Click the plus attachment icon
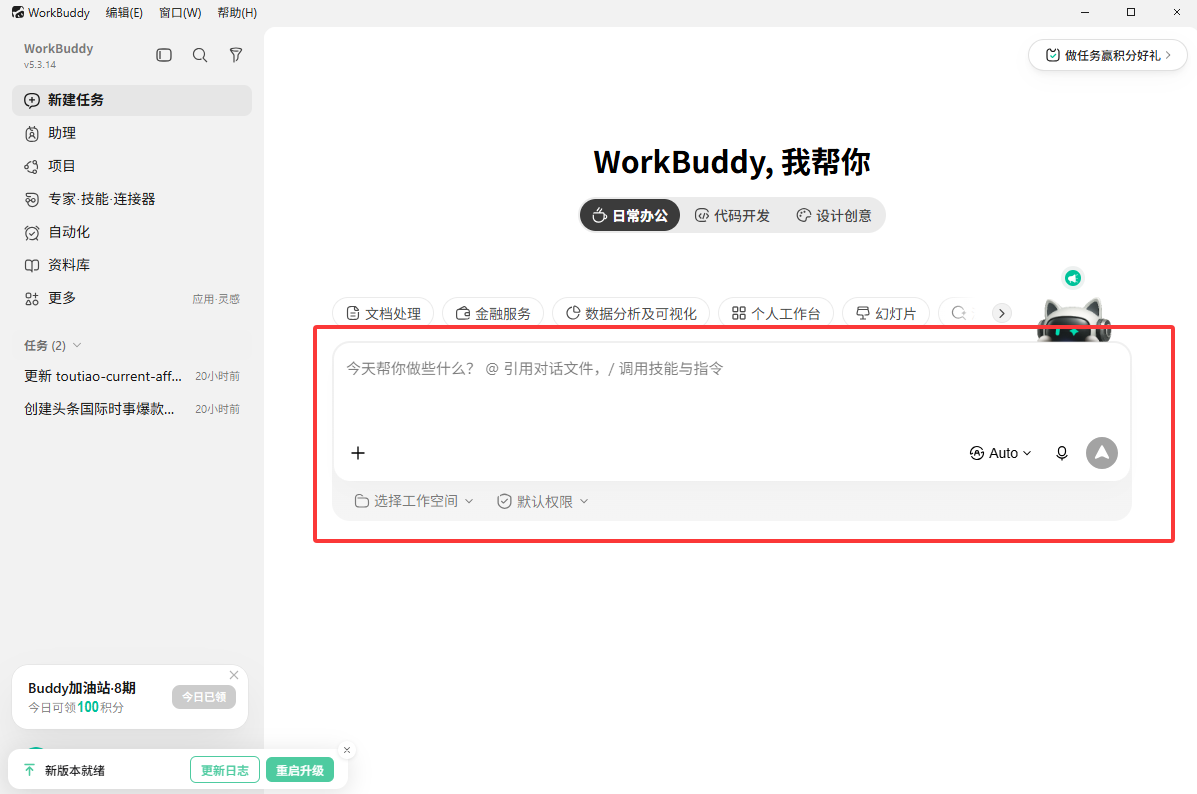1197x794 pixels. click(358, 453)
